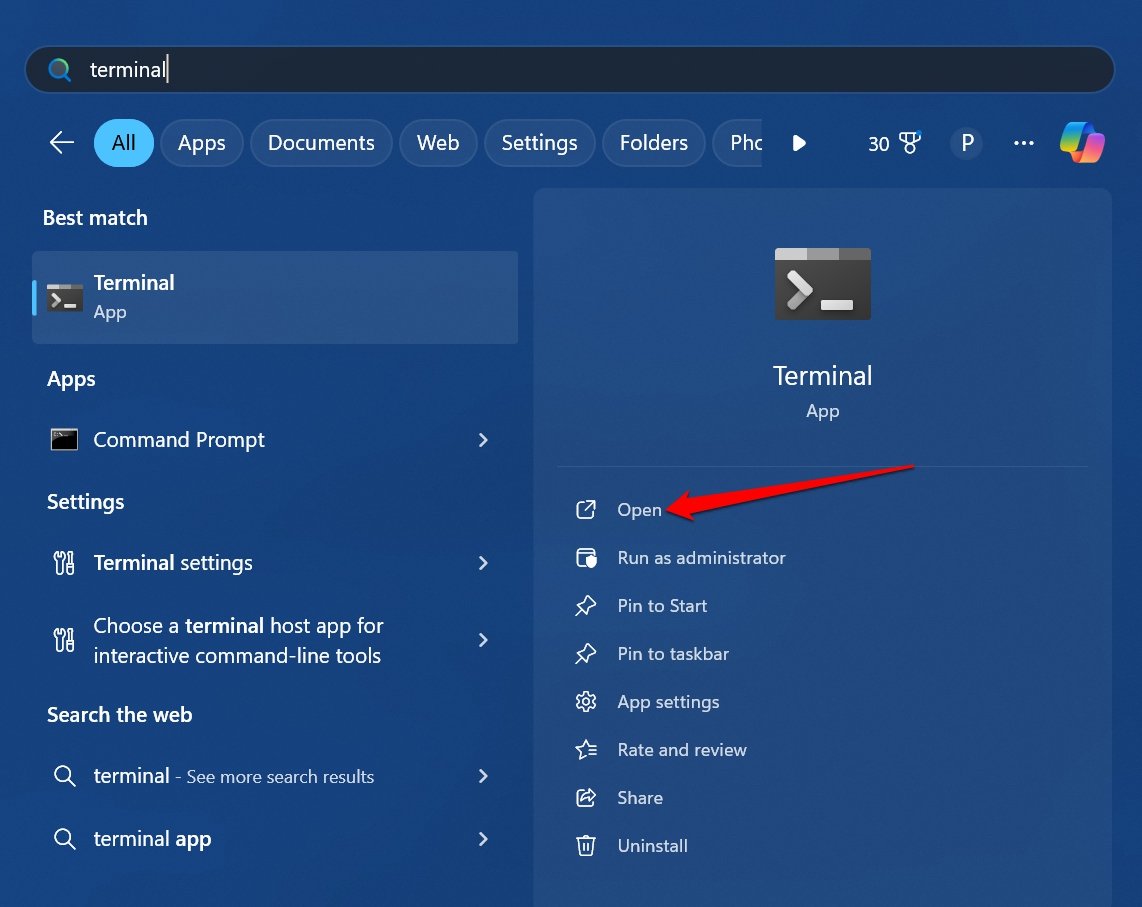Expand the terminal host app result chevron
The height and width of the screenshot is (907, 1142).
tap(483, 640)
